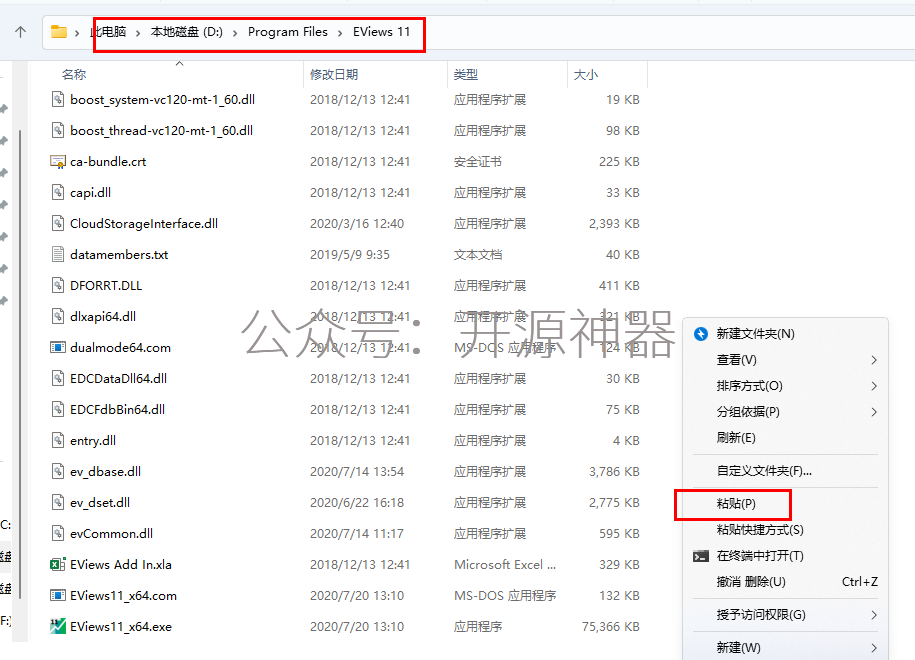Select the file name EViews Add In.xla

[121, 564]
